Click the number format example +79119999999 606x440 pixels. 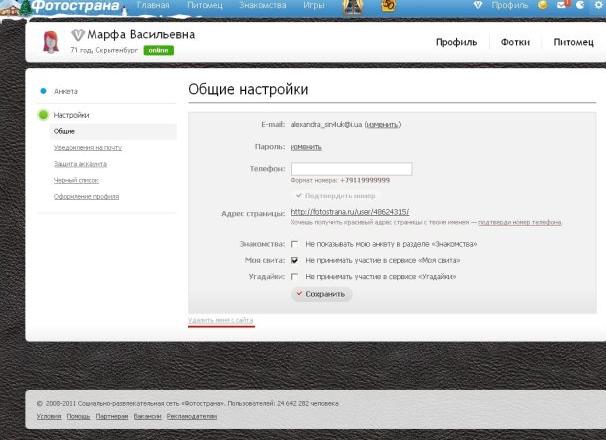coord(365,180)
